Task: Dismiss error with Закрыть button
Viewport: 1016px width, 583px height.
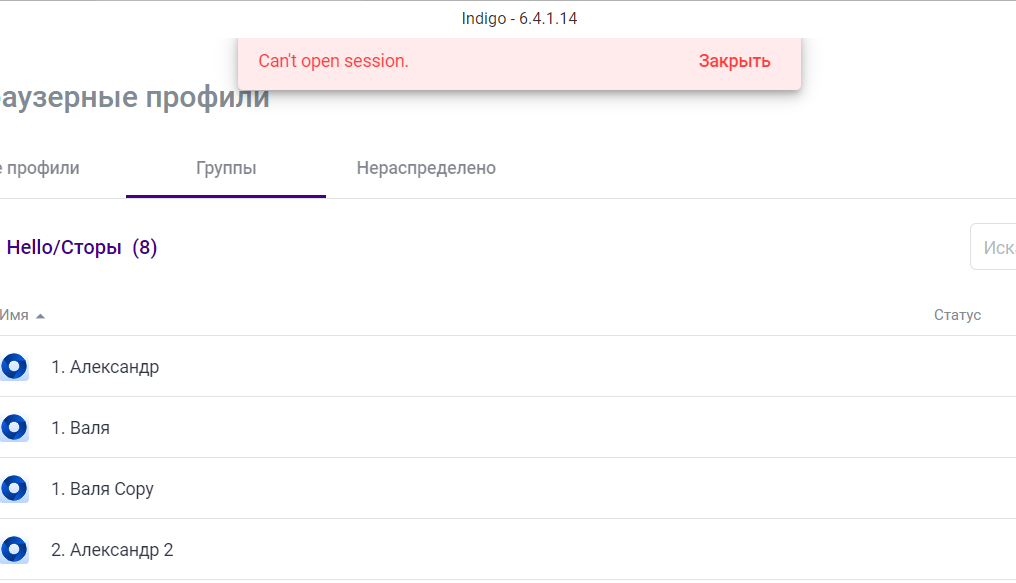Action: (x=734, y=61)
